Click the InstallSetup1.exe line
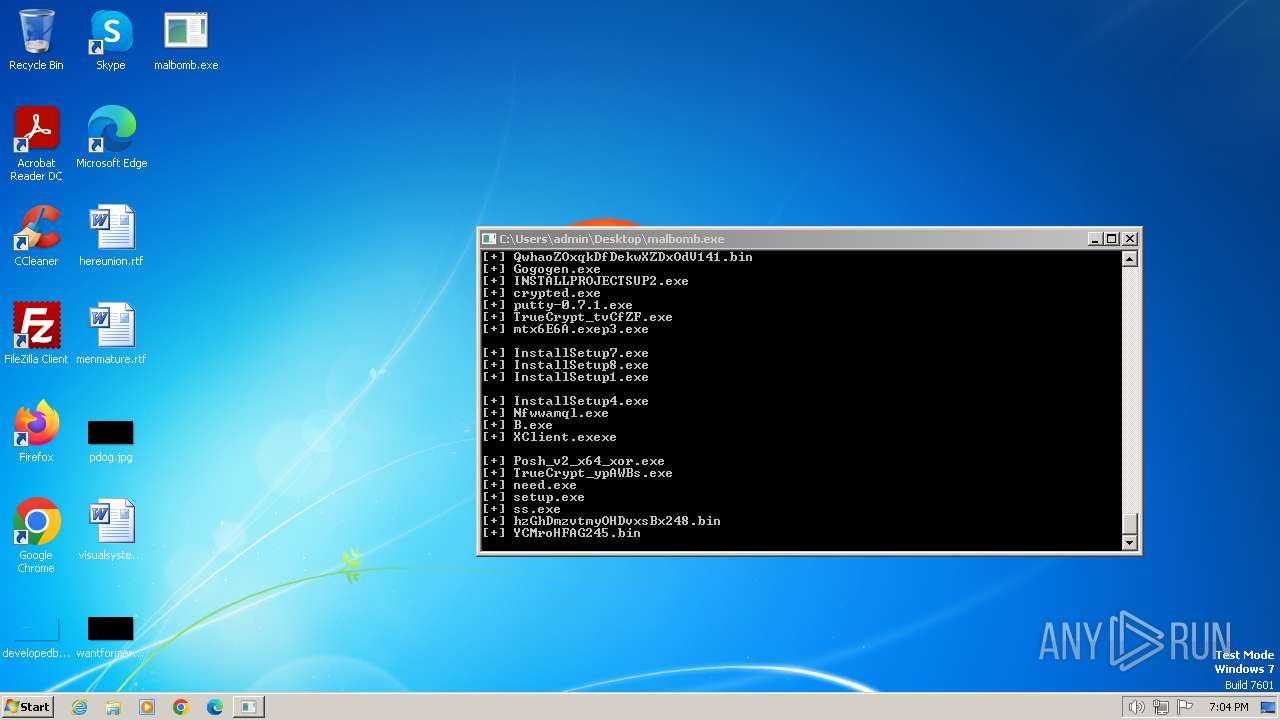This screenshot has height=720, width=1280. tap(565, 377)
